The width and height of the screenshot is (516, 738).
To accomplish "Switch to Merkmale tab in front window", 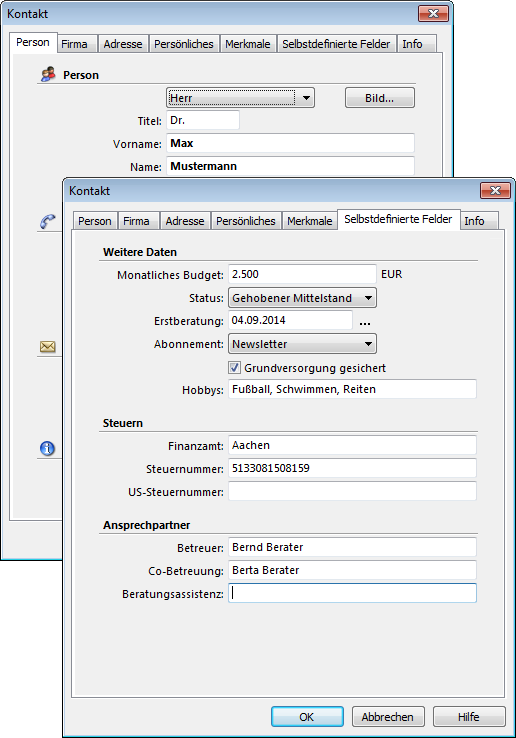I will [310, 221].
